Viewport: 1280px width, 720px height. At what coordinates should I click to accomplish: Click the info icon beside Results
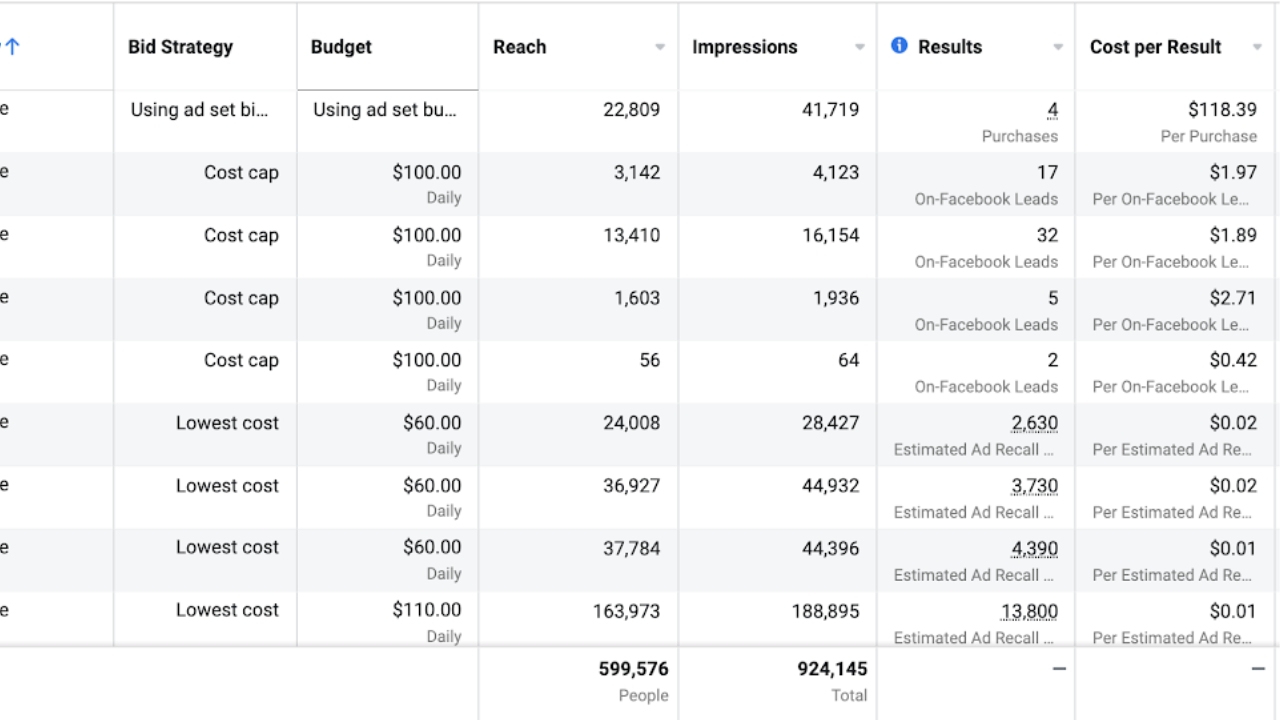tap(899, 46)
